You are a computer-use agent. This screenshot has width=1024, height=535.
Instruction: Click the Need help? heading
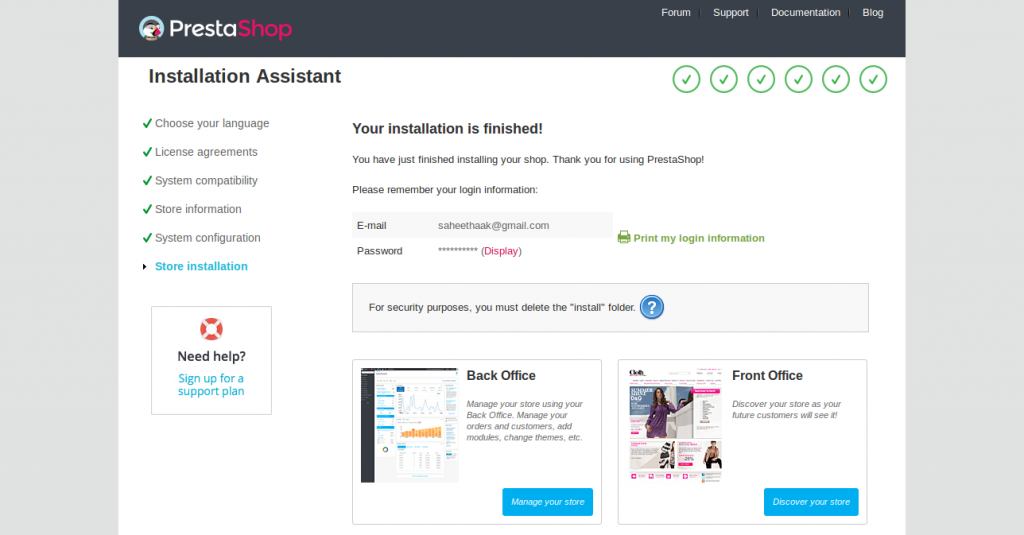click(x=212, y=356)
